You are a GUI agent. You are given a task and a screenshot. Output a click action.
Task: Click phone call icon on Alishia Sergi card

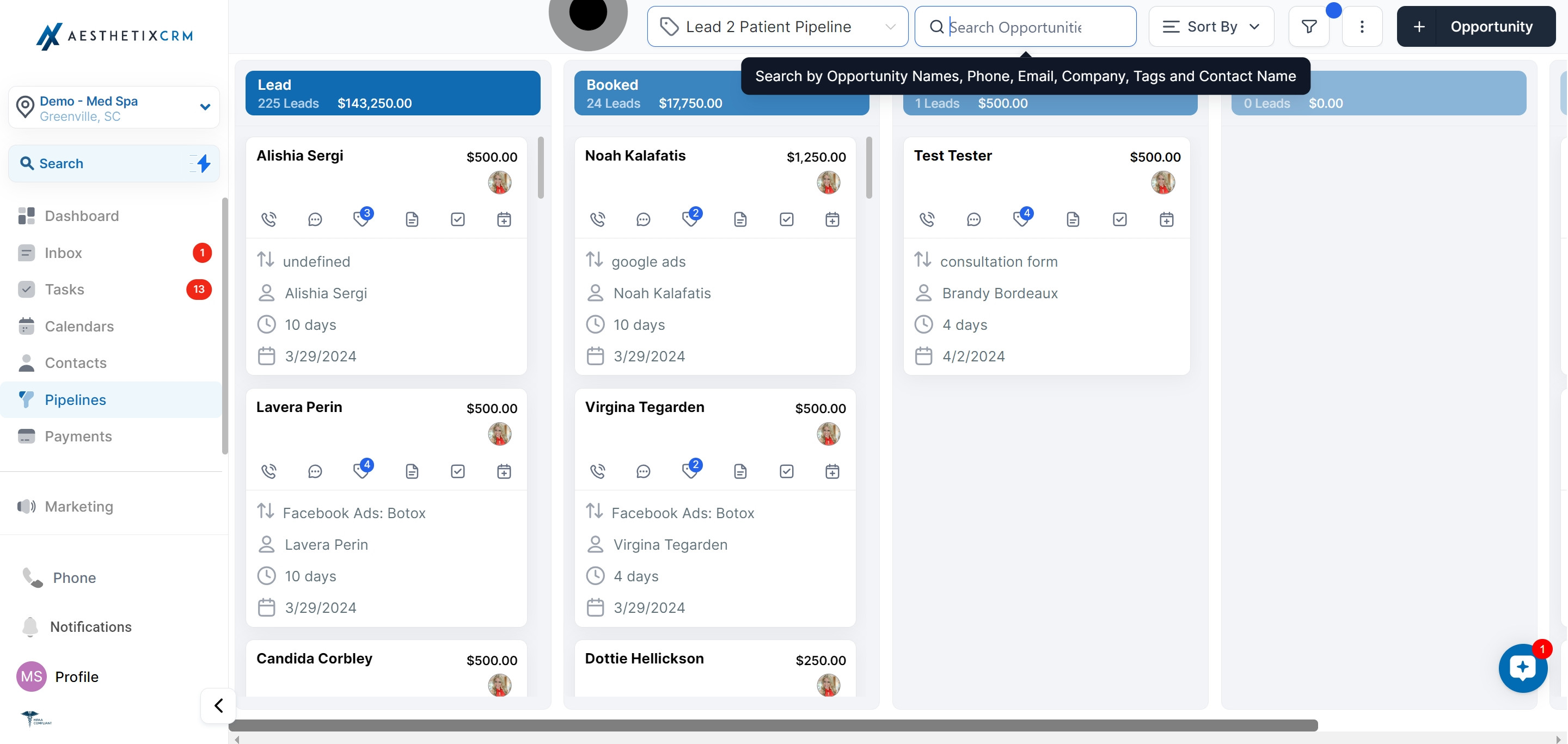(x=268, y=219)
